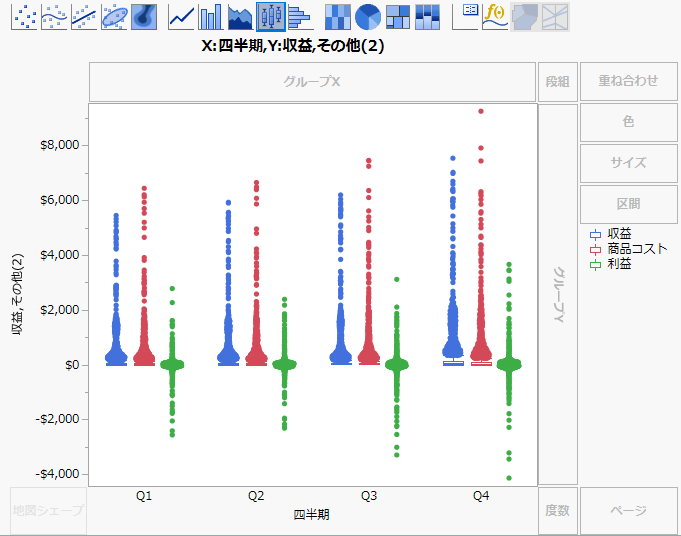Click the グループX drop zone

tap(312, 82)
